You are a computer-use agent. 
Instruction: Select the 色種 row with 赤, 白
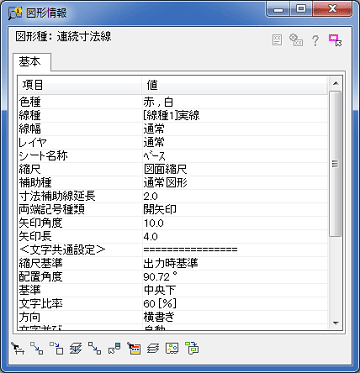(x=173, y=102)
